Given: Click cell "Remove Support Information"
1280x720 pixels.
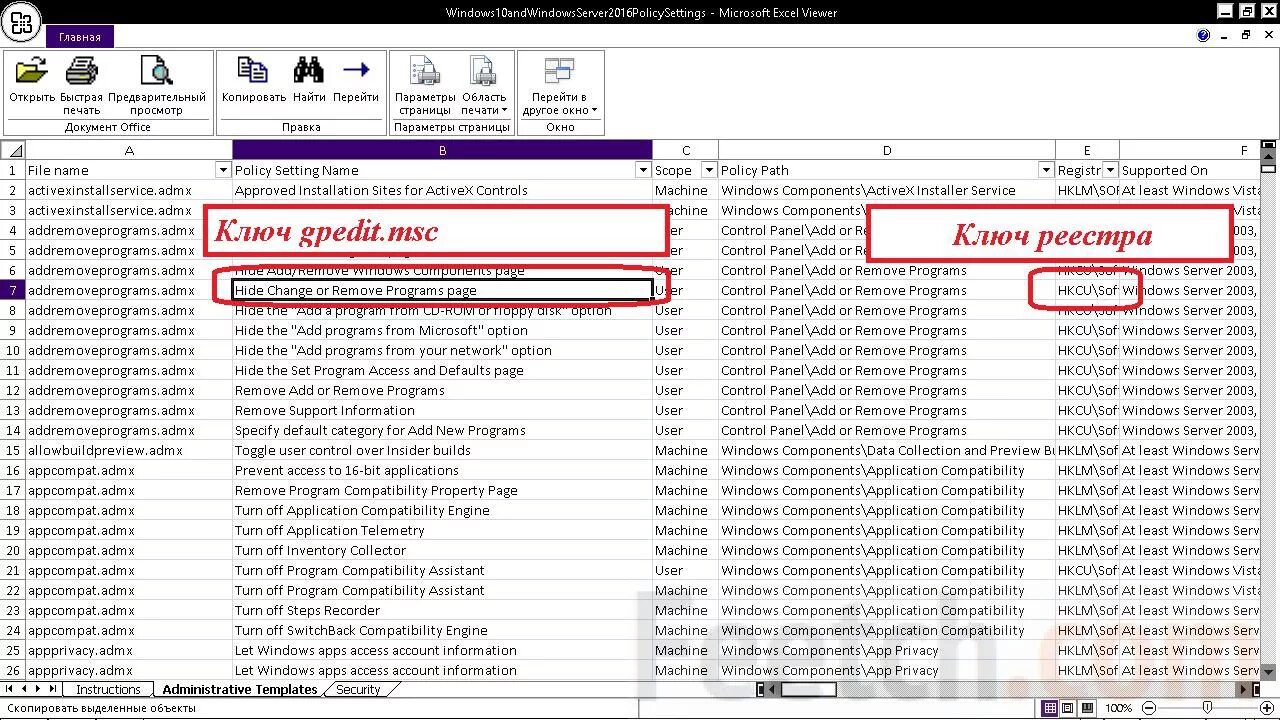Looking at the screenshot, I should click(442, 410).
